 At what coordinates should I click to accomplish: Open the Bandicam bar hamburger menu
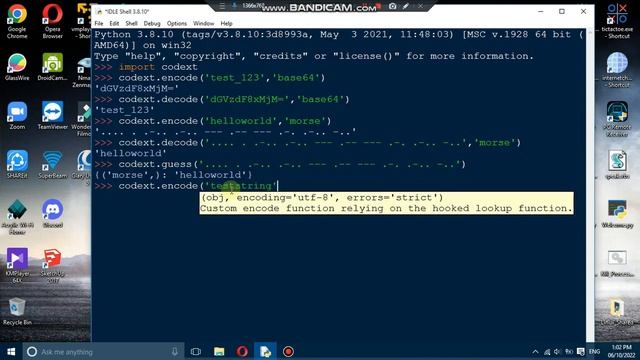coord(222,6)
